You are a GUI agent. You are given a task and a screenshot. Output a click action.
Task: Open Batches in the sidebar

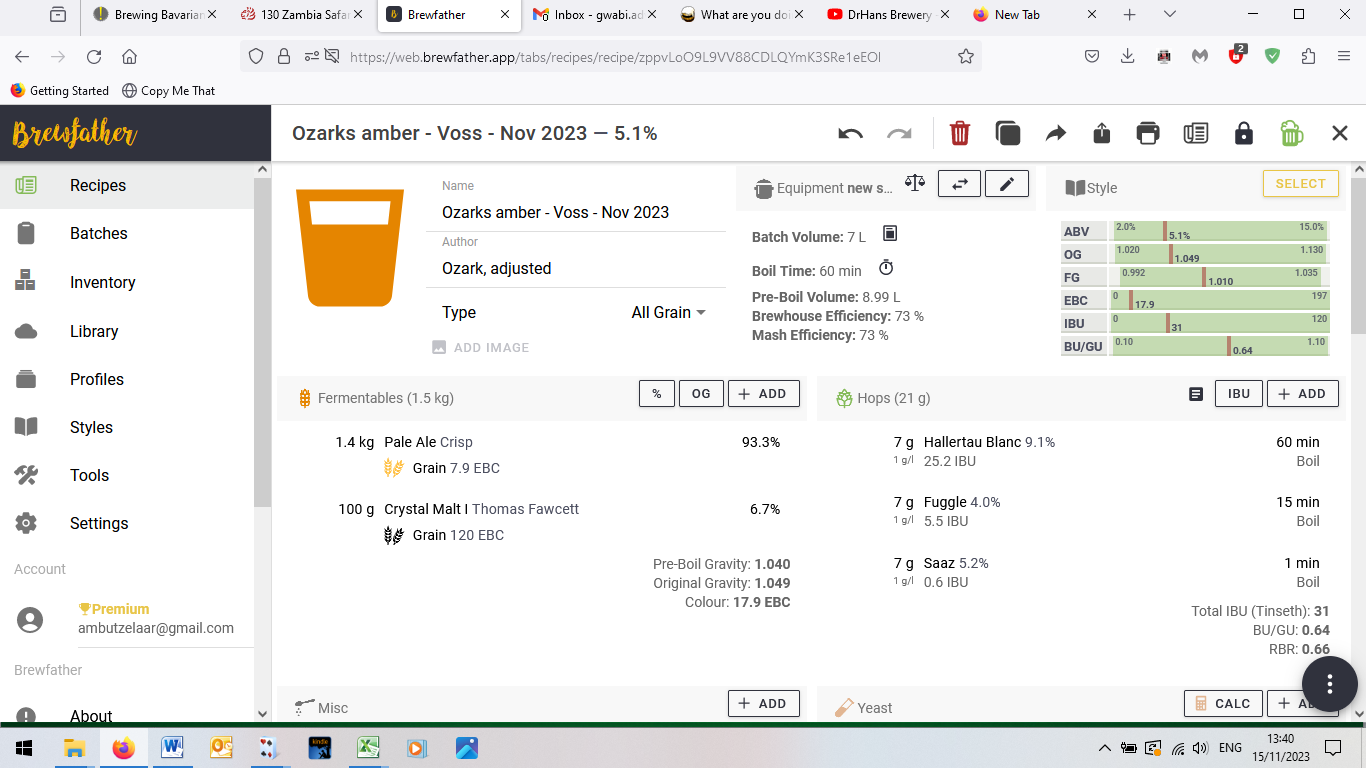click(x=98, y=233)
